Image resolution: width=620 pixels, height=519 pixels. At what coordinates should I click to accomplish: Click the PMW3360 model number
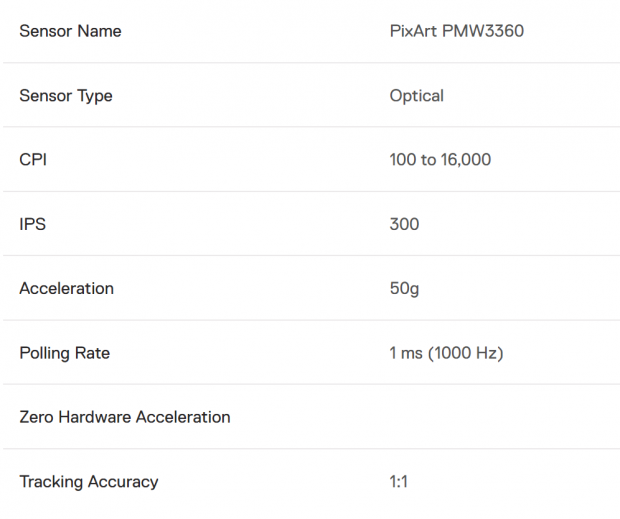(483, 31)
